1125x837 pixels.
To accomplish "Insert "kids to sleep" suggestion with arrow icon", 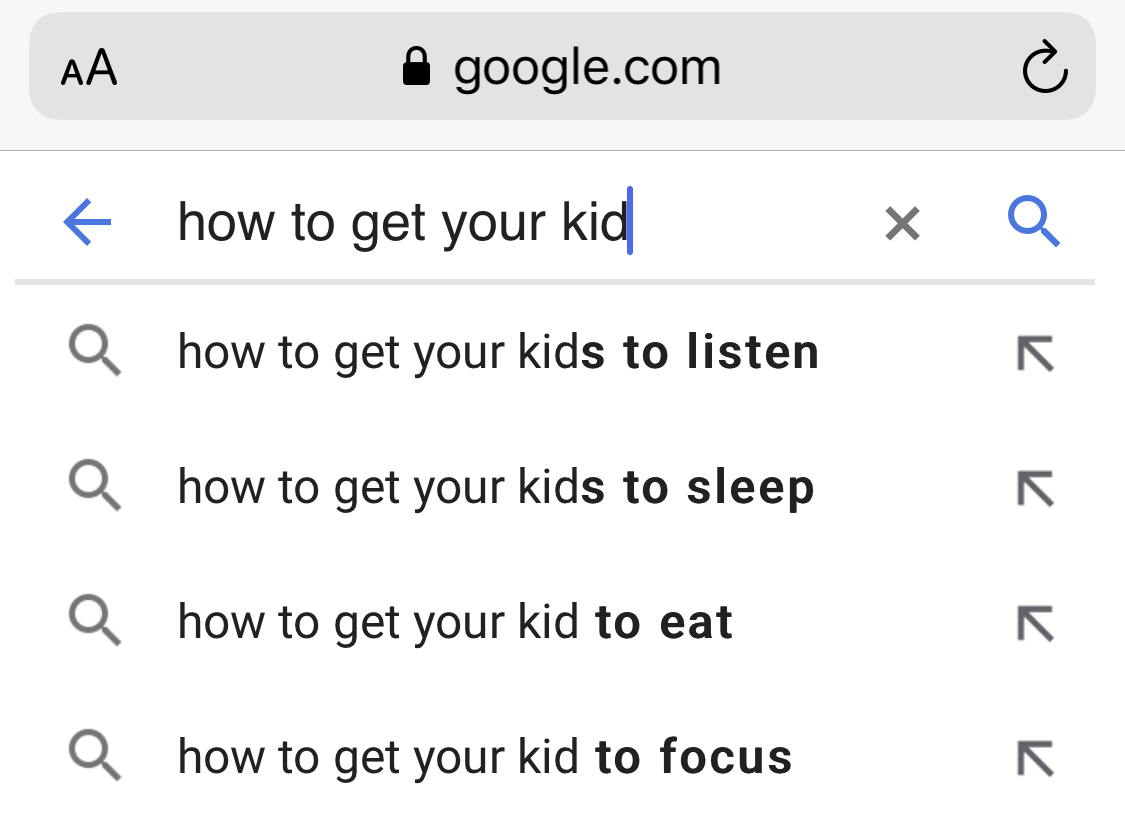I will [x=1035, y=488].
